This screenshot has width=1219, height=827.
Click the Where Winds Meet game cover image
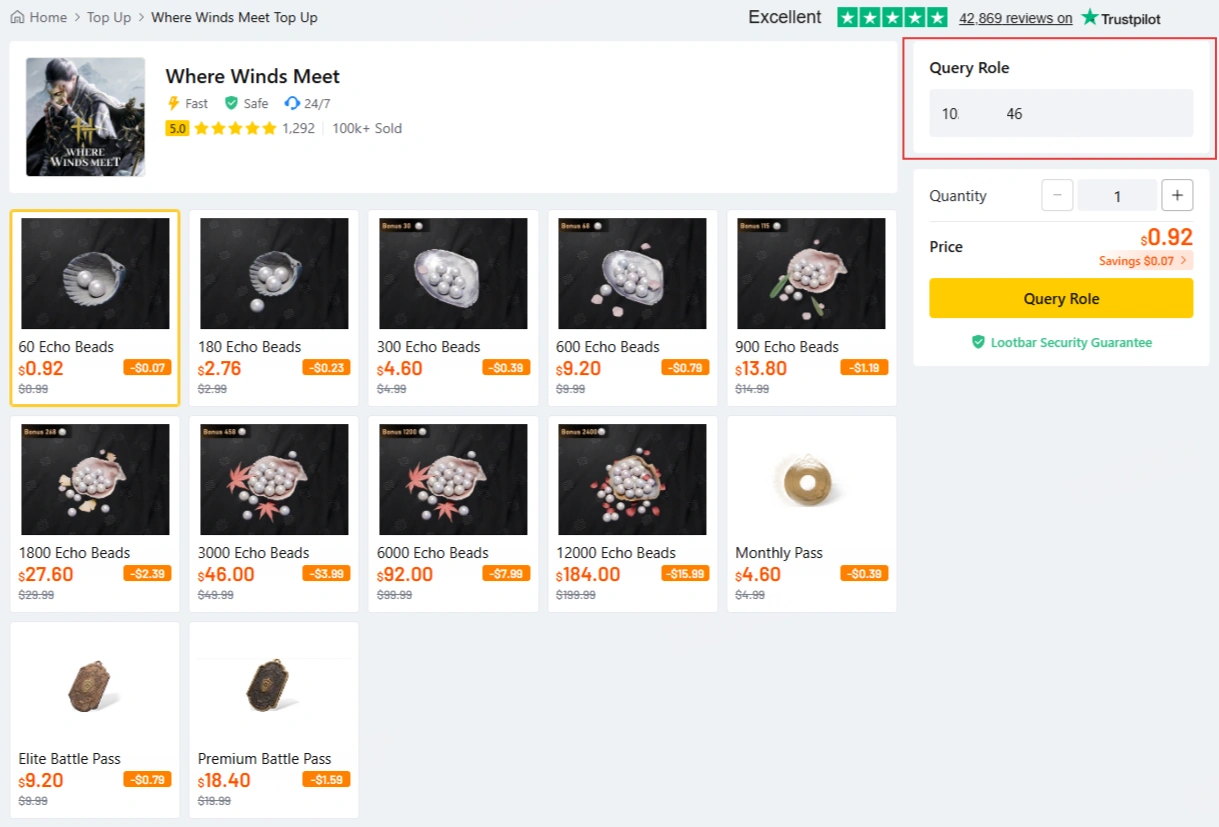86,117
